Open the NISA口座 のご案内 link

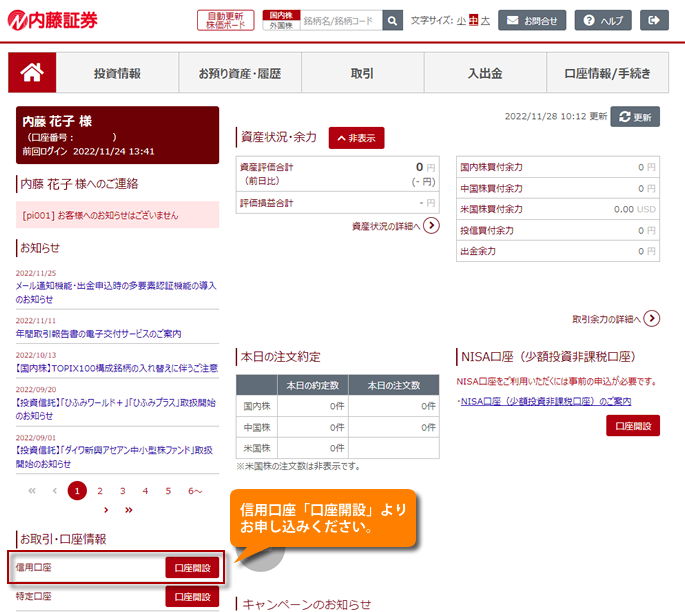(x=545, y=401)
